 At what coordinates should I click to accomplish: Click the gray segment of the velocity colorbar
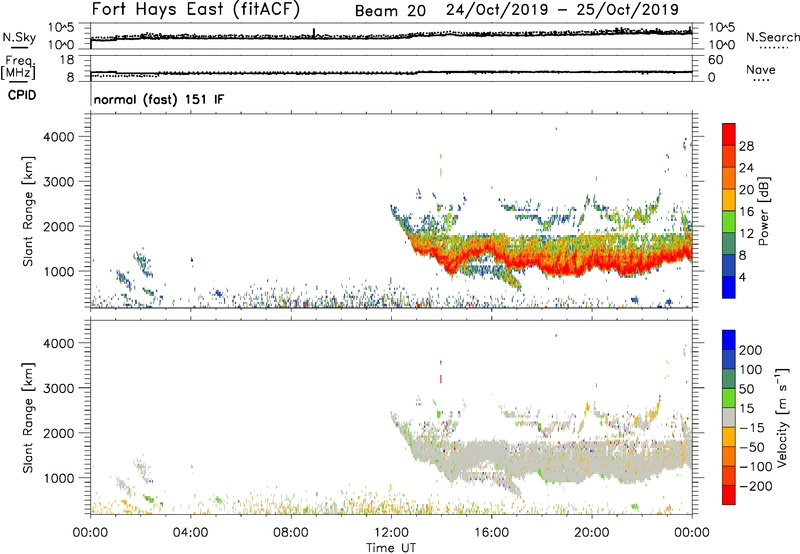[x=729, y=417]
